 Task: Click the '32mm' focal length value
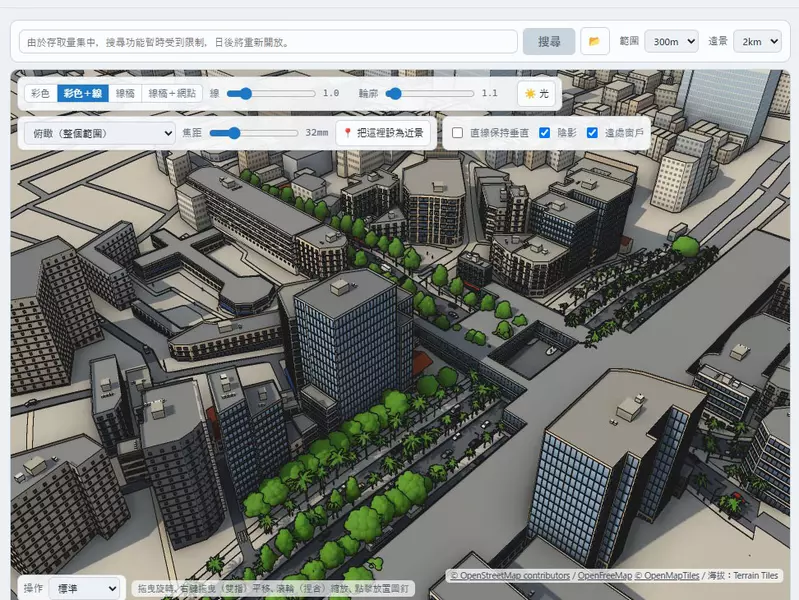click(x=316, y=133)
